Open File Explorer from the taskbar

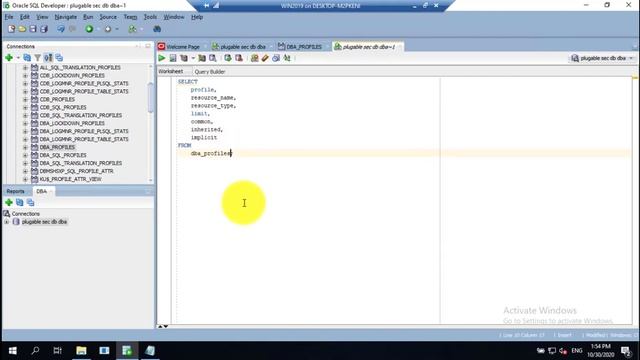81,351
